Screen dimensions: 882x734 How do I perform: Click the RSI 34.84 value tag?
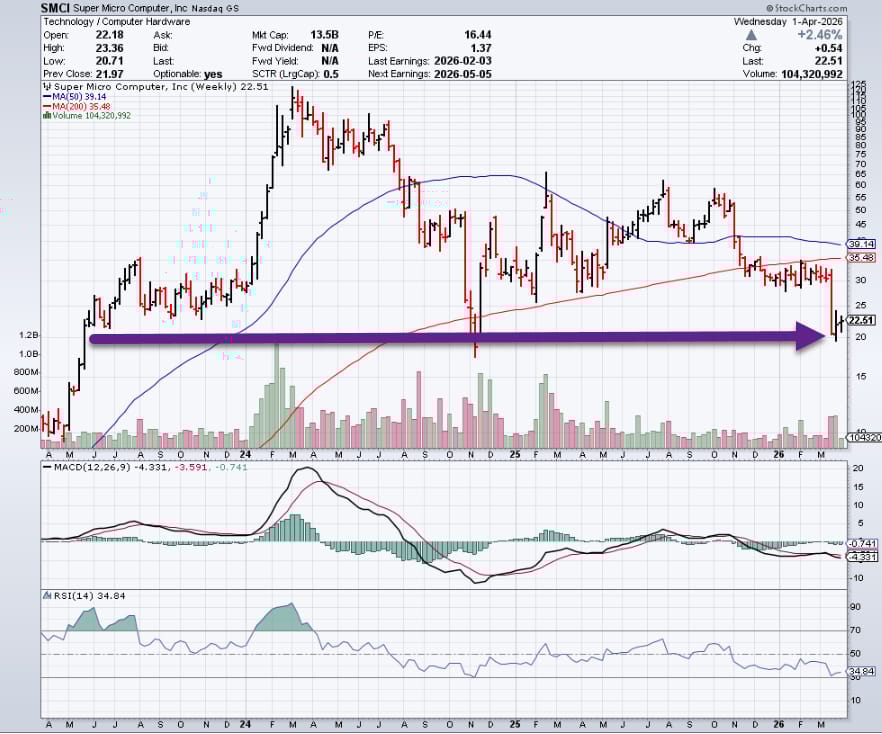point(862,672)
